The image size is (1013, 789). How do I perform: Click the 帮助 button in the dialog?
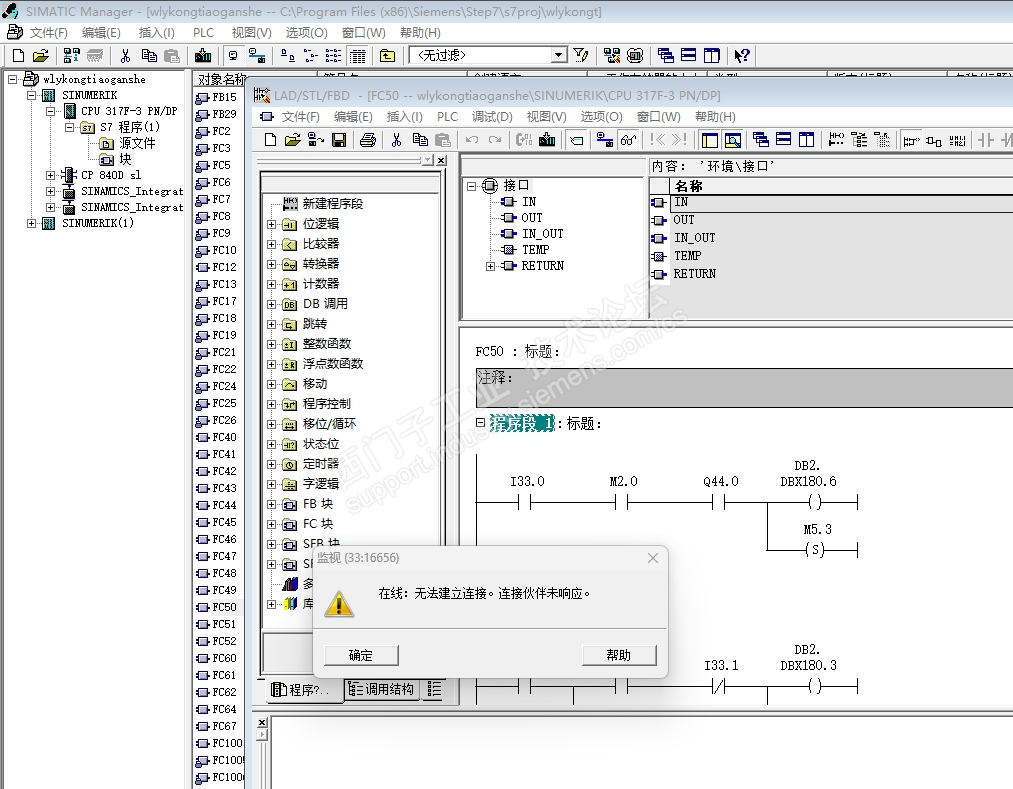tap(618, 655)
